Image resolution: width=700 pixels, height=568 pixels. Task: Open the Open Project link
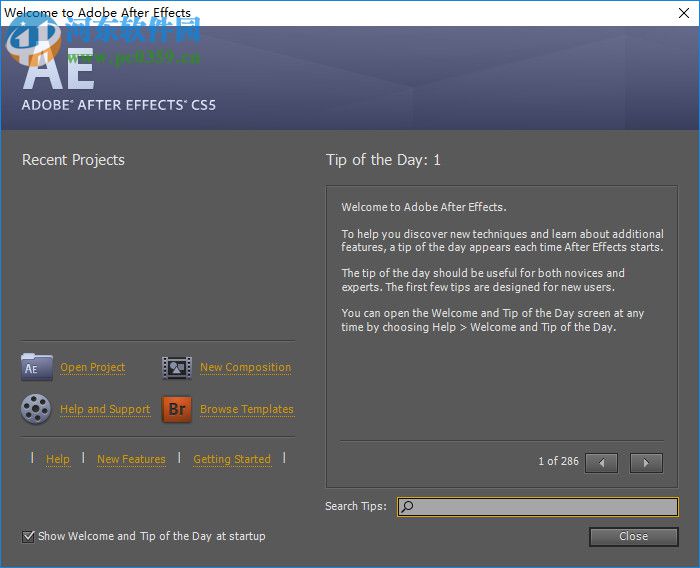tap(92, 367)
